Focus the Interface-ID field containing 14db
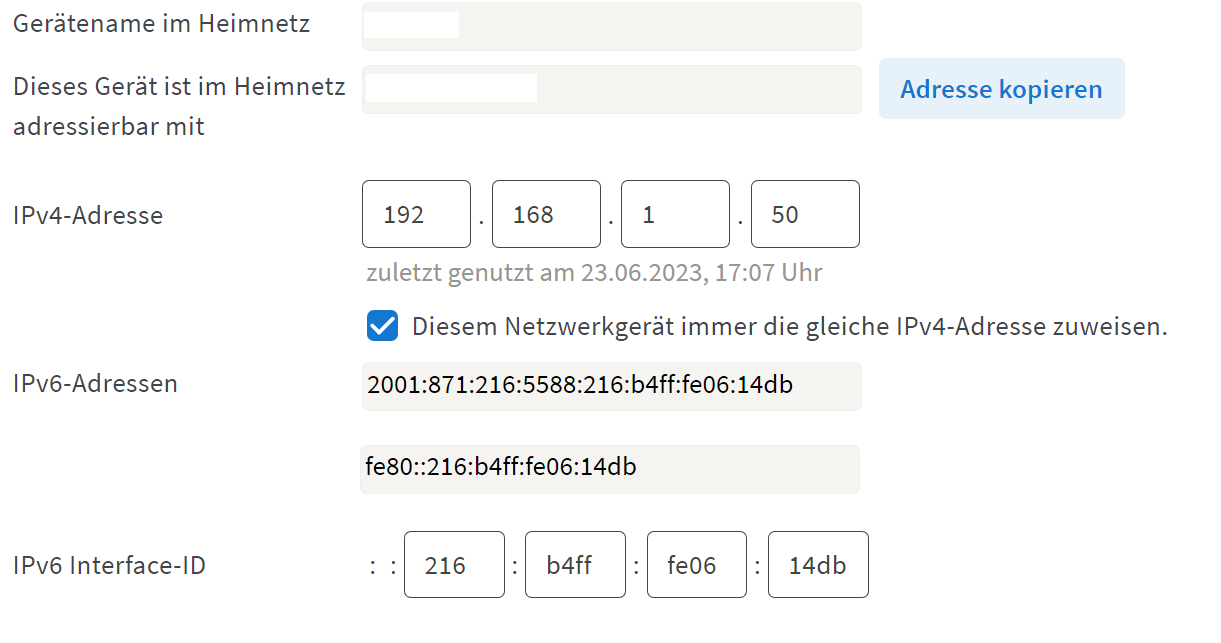Screen dimensions: 1221x643 (x=818, y=565)
